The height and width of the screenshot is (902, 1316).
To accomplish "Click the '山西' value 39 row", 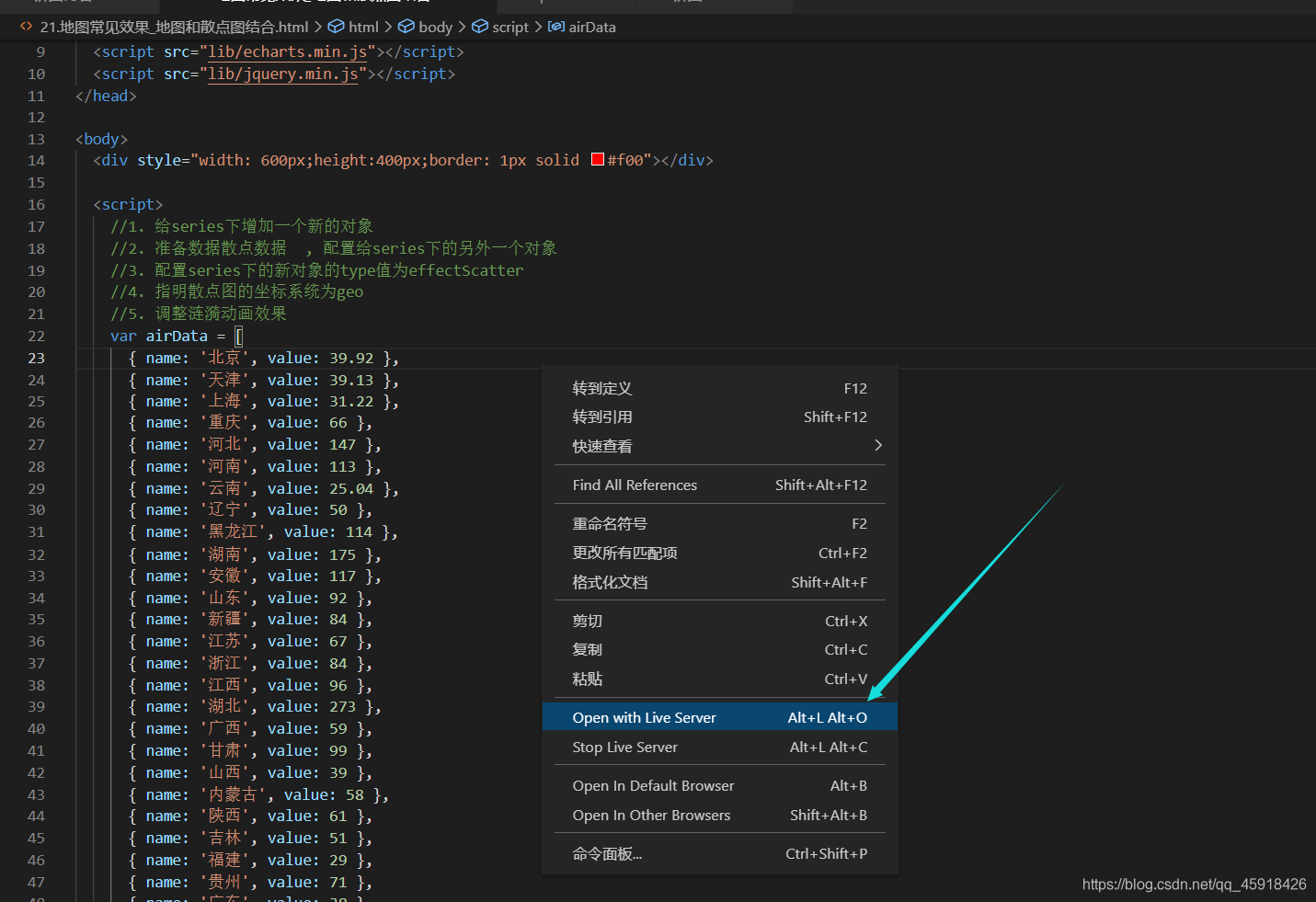I will pyautogui.click(x=250, y=772).
